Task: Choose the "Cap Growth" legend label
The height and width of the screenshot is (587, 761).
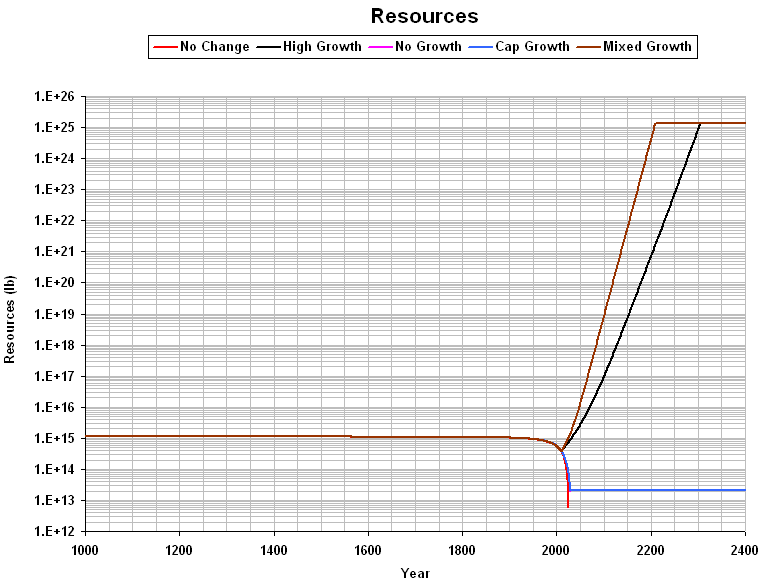Action: point(533,46)
